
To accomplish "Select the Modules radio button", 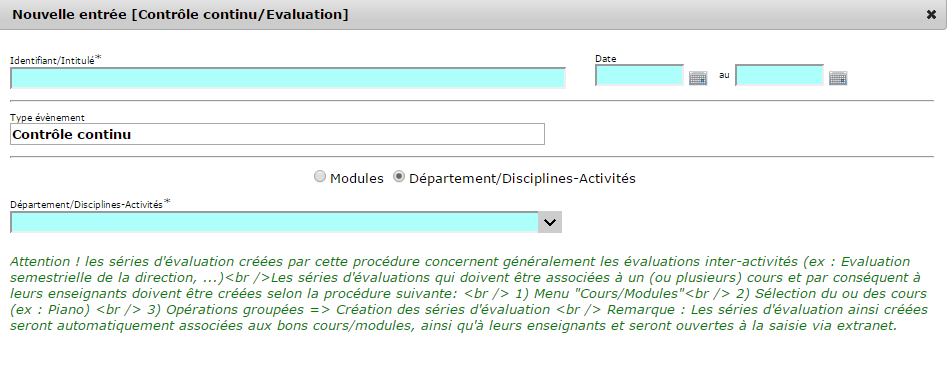I will click(320, 177).
